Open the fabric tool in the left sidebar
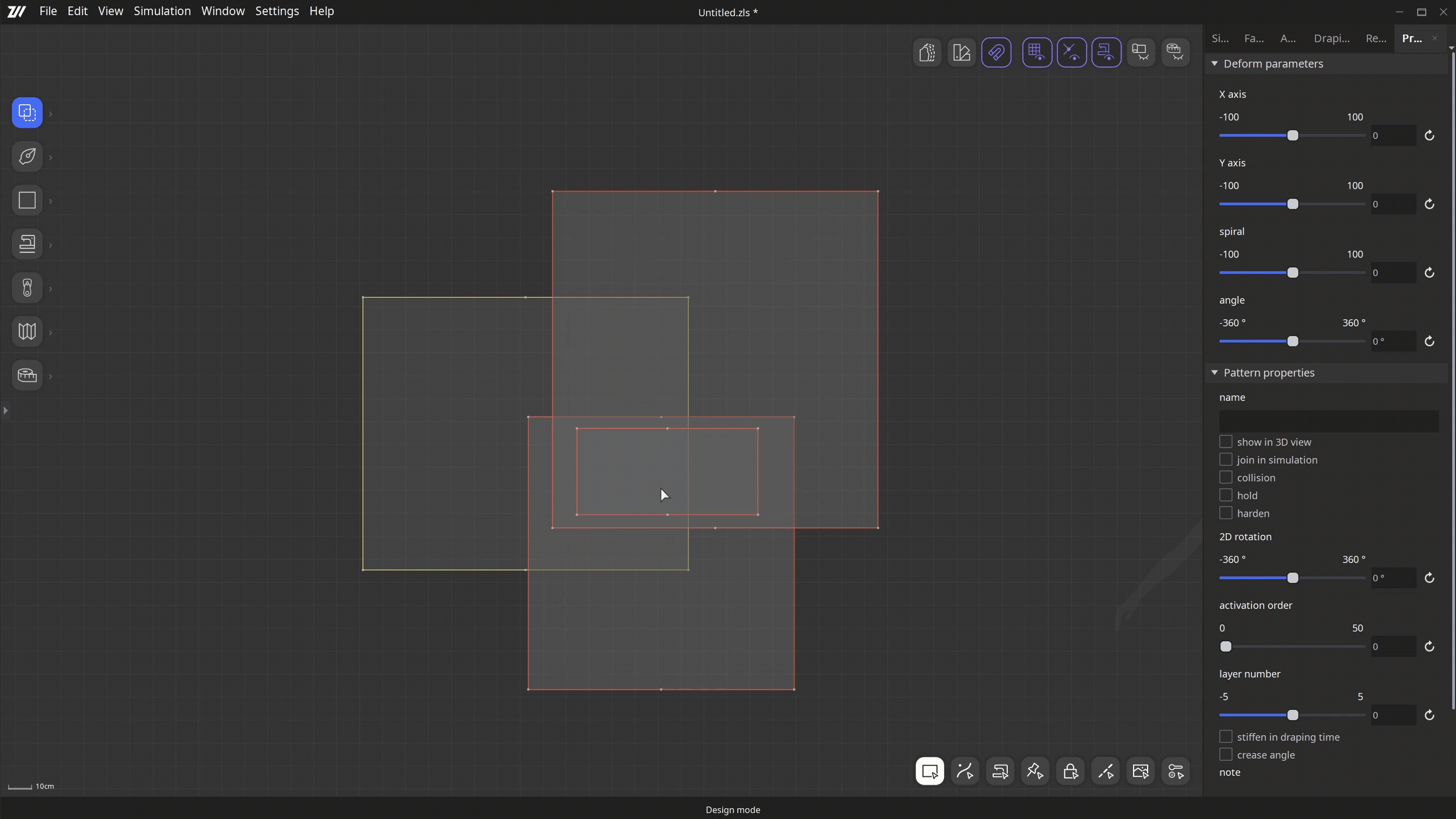The image size is (1456, 819). coord(26,331)
